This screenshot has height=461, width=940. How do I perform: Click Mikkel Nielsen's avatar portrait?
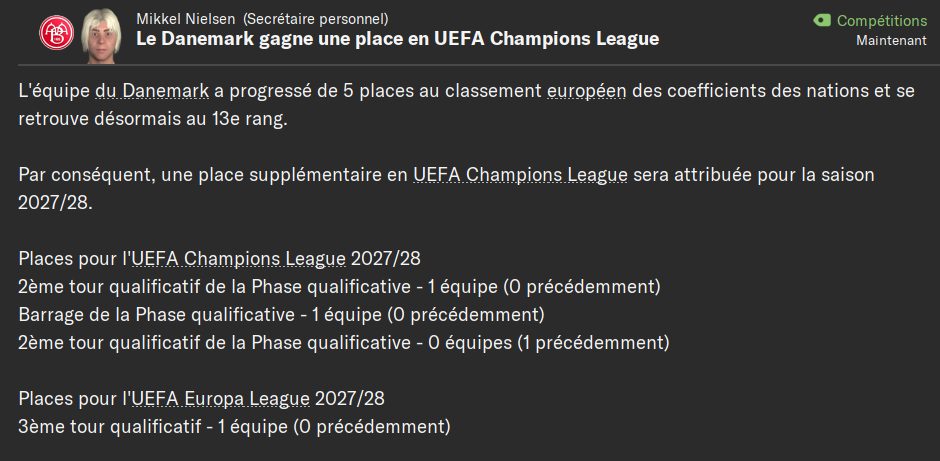click(x=103, y=31)
